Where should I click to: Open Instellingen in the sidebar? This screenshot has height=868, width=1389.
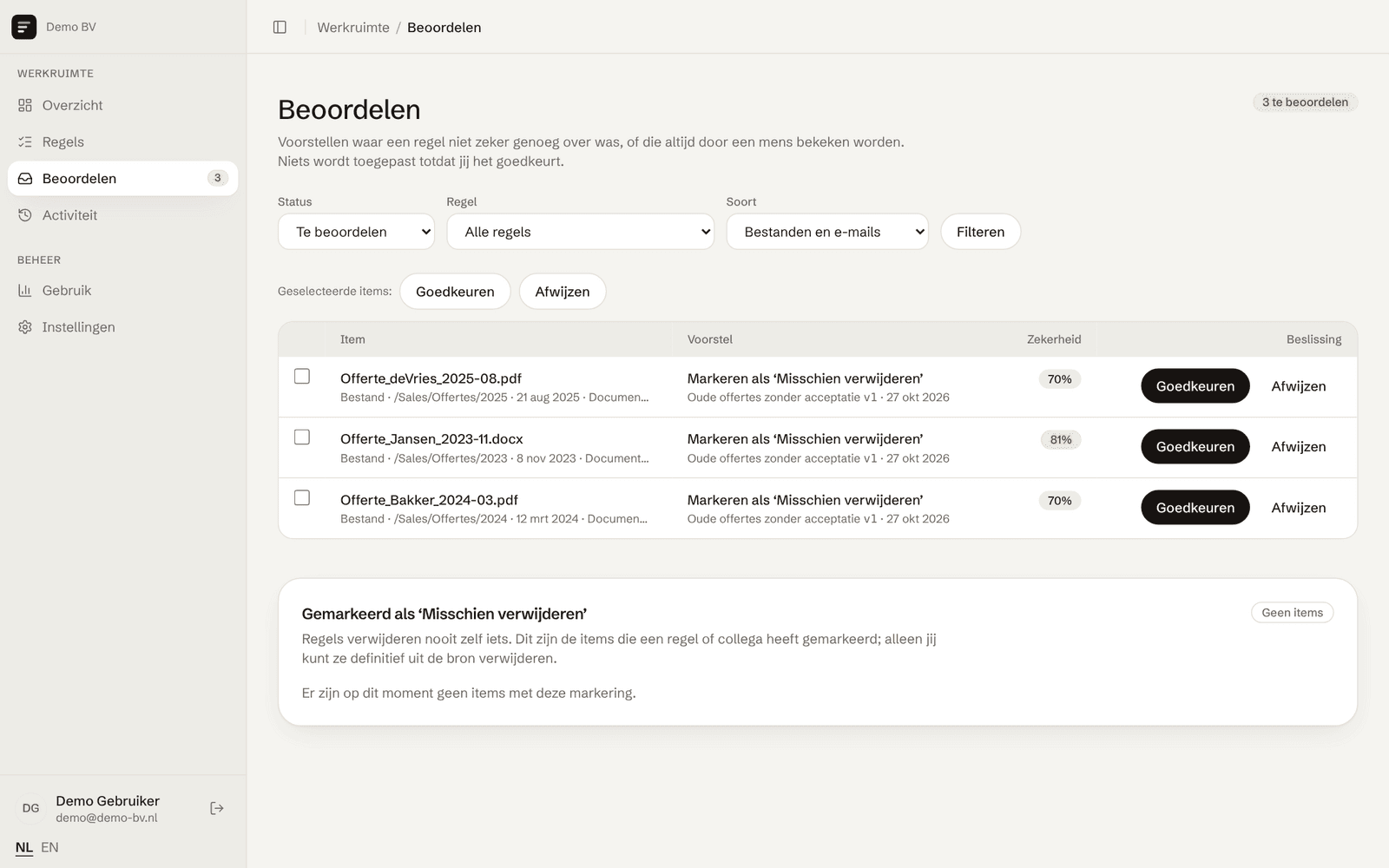122,327
